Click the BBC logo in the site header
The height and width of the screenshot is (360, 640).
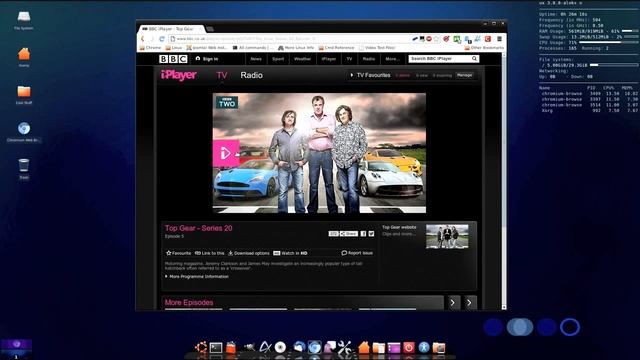click(x=173, y=59)
